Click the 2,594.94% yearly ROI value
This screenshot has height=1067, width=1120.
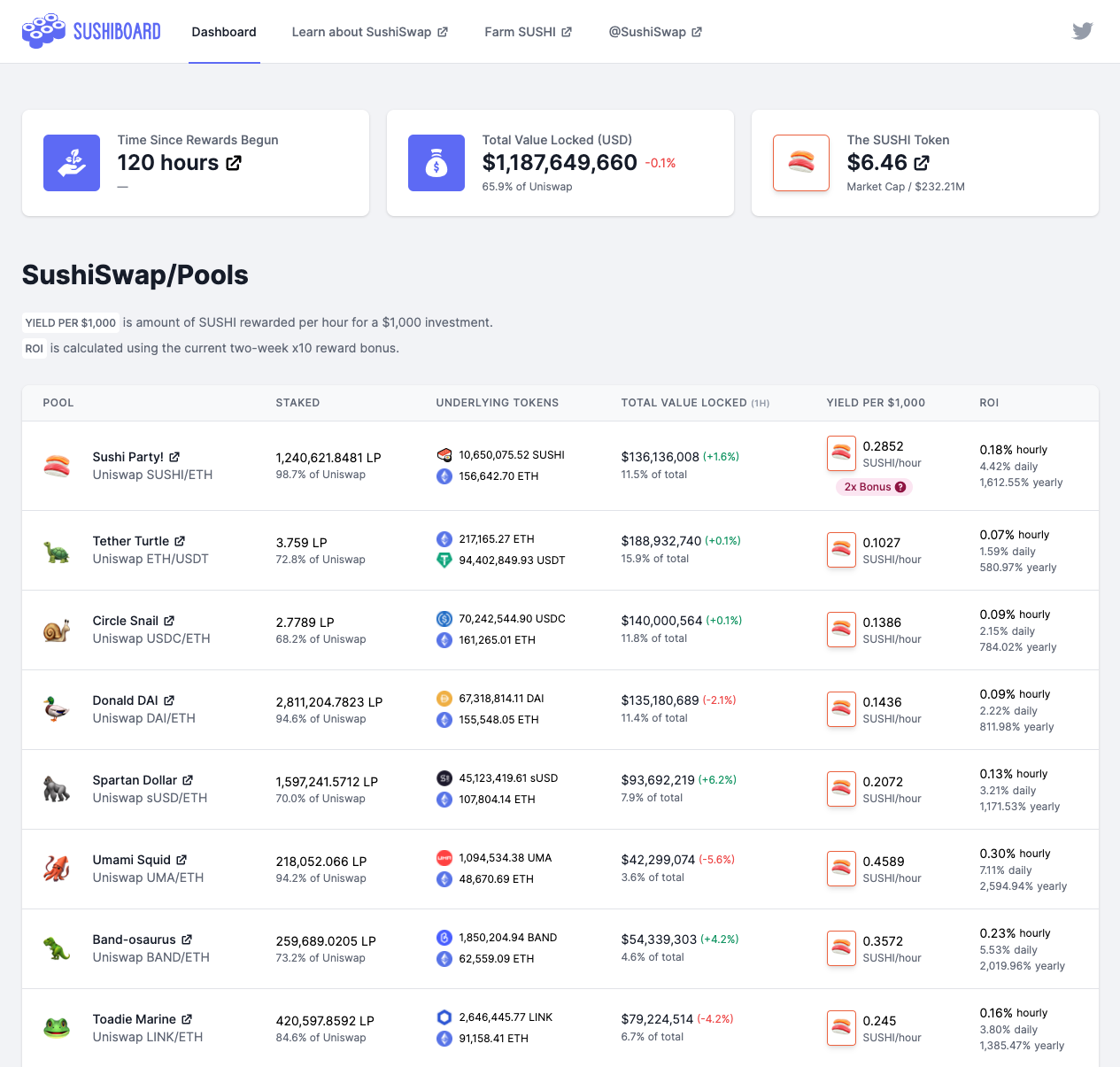[x=1023, y=886]
